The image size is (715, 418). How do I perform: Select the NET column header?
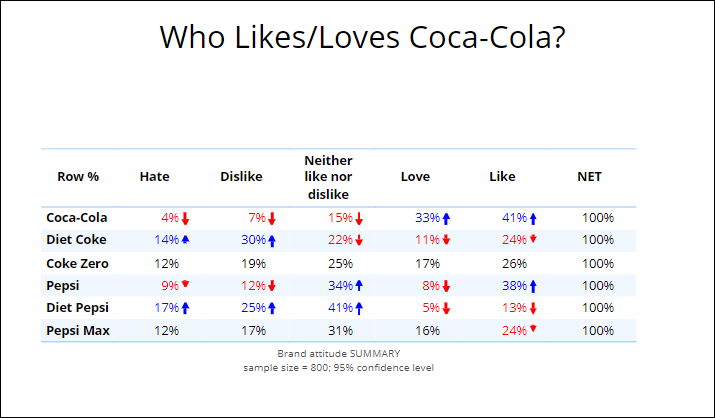click(x=590, y=177)
